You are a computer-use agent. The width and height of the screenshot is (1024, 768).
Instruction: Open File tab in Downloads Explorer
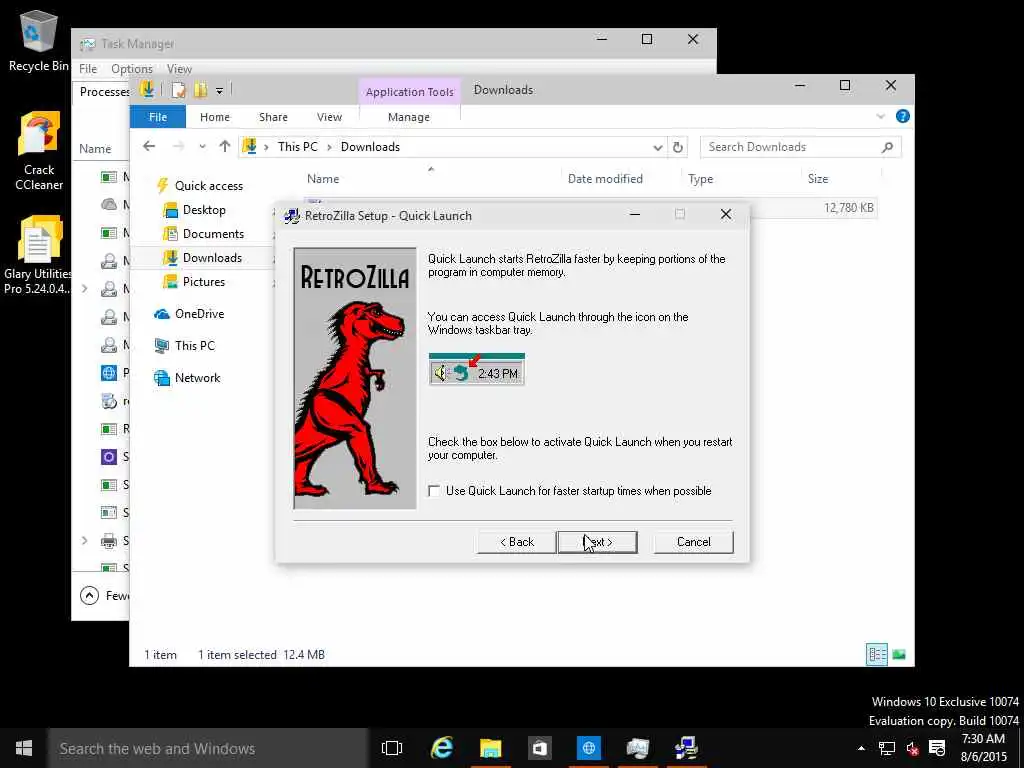(x=158, y=117)
